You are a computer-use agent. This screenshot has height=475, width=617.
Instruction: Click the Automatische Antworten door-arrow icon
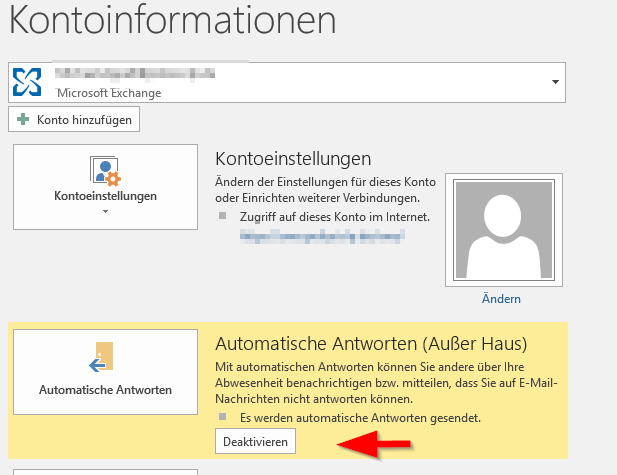[104, 359]
